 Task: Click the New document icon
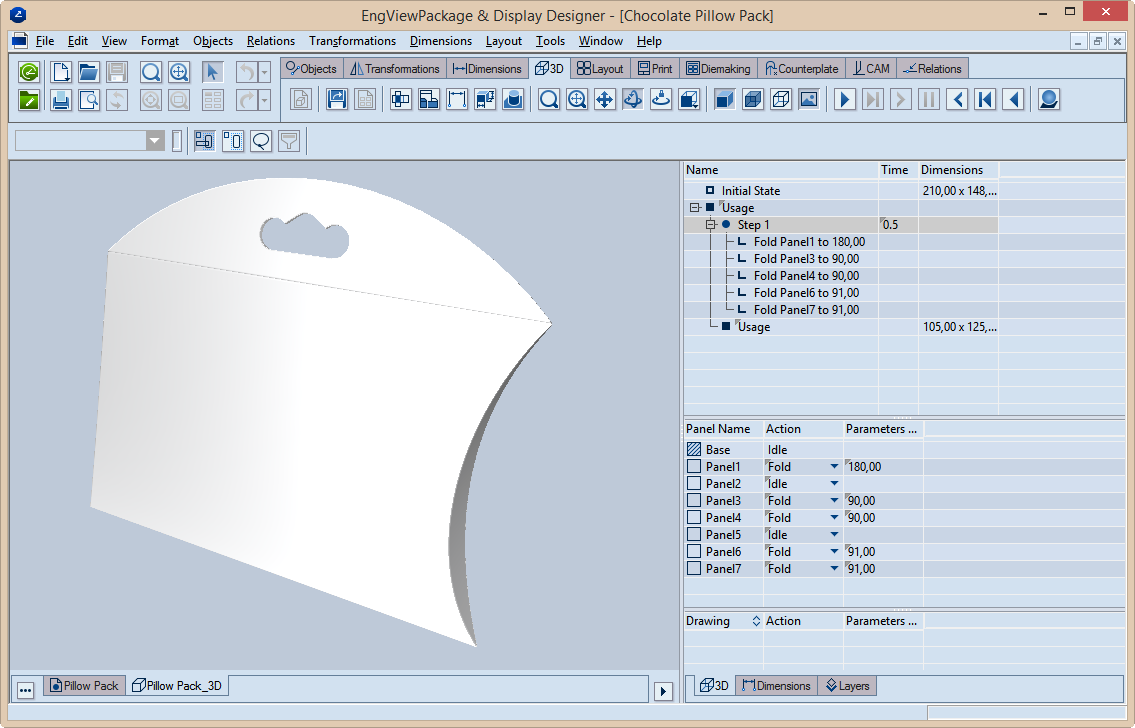pyautogui.click(x=61, y=72)
